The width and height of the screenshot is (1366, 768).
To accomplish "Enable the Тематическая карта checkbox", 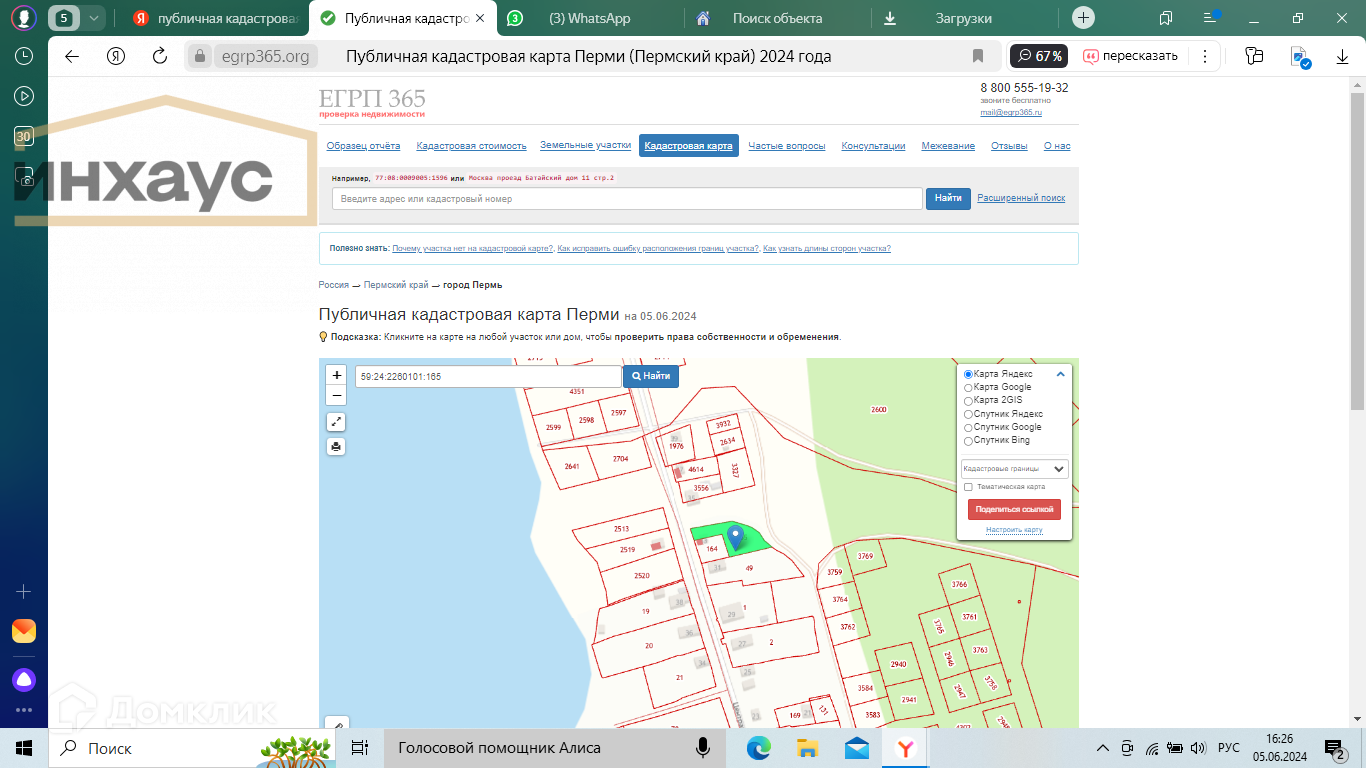I will pyautogui.click(x=968, y=487).
